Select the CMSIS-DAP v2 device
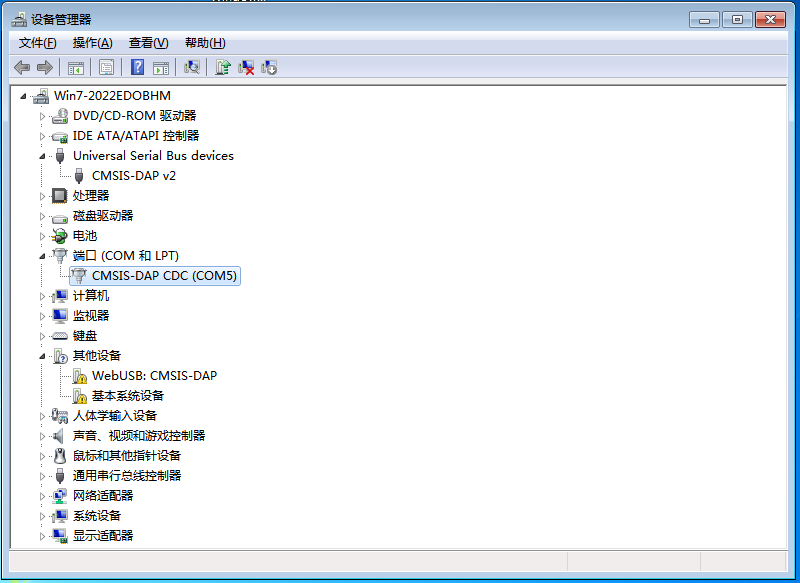The image size is (800, 583). 133,176
